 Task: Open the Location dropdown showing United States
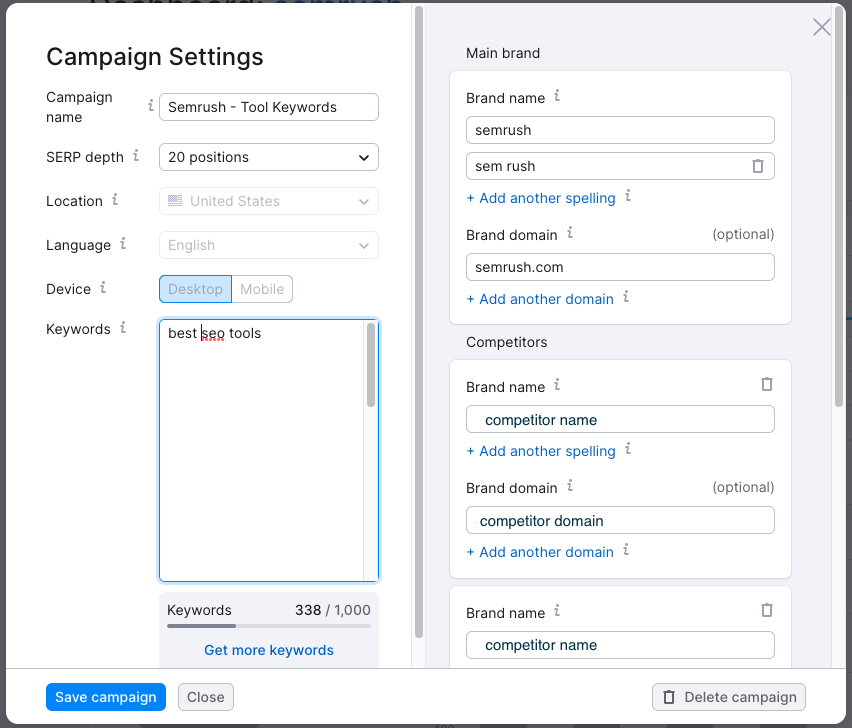[x=269, y=201]
